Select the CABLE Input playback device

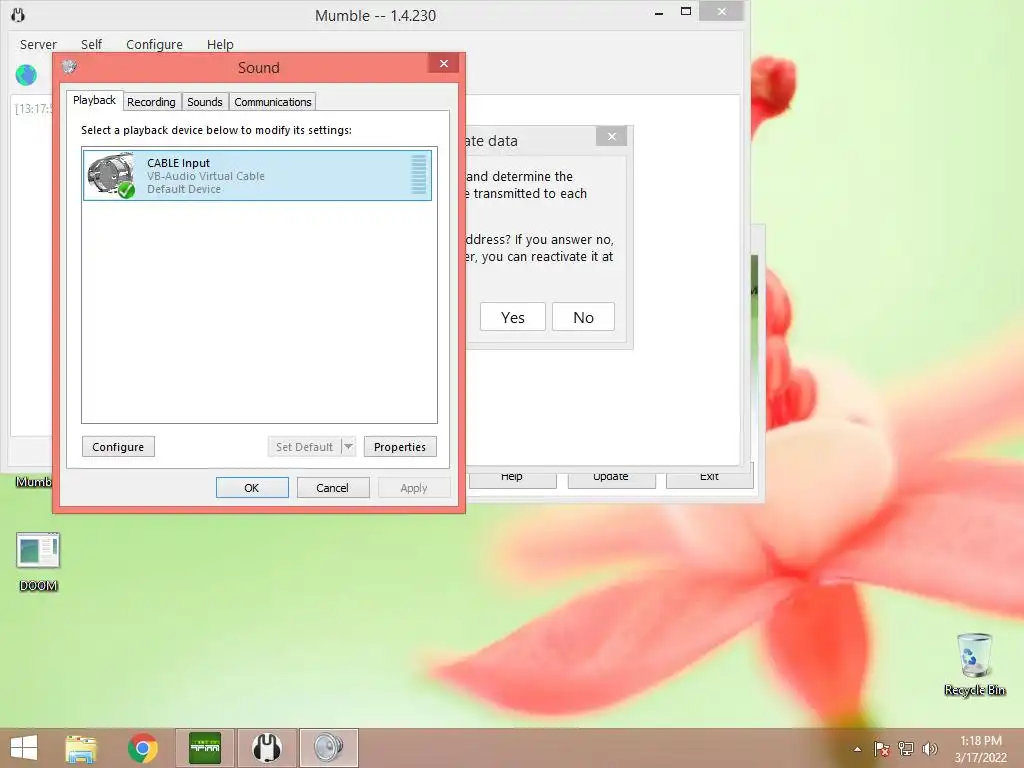tap(257, 175)
